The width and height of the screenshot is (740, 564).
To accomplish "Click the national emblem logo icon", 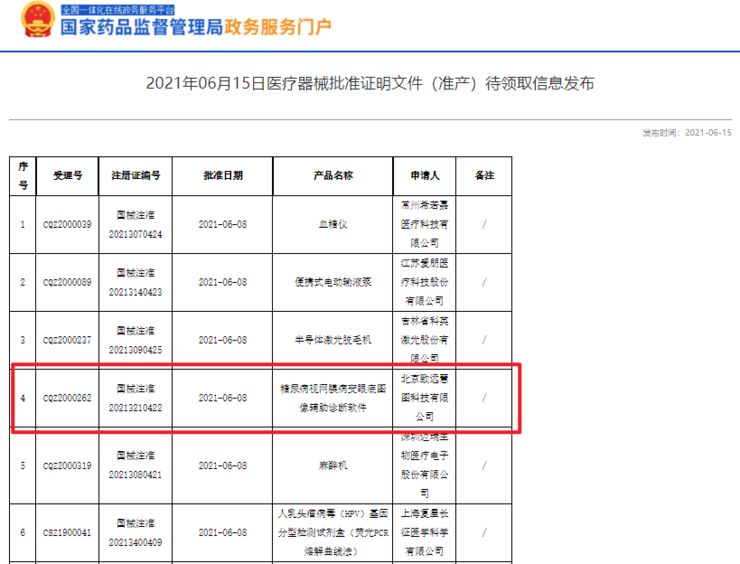I will coord(38,20).
